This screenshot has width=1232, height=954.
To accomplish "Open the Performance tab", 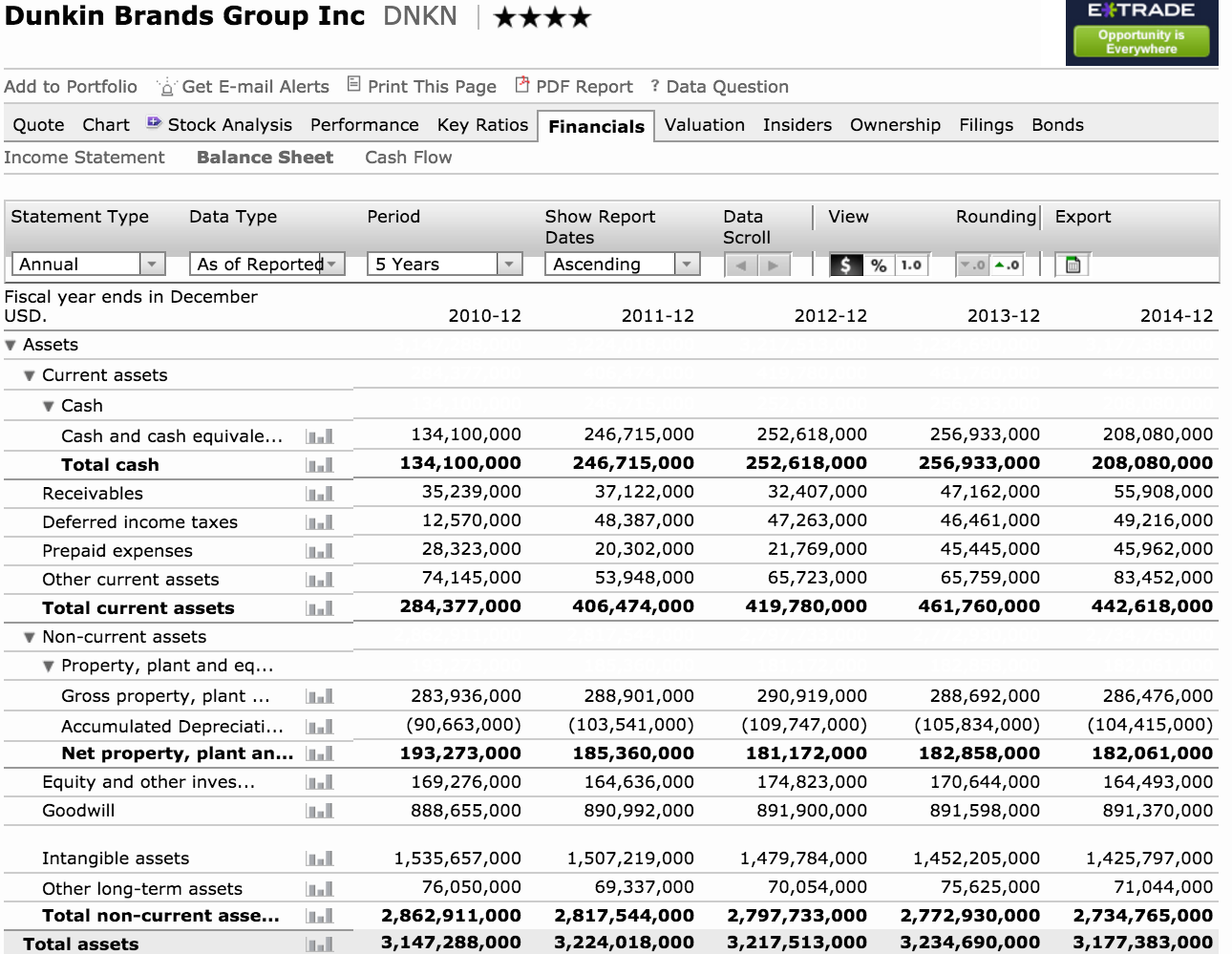I will pyautogui.click(x=365, y=125).
